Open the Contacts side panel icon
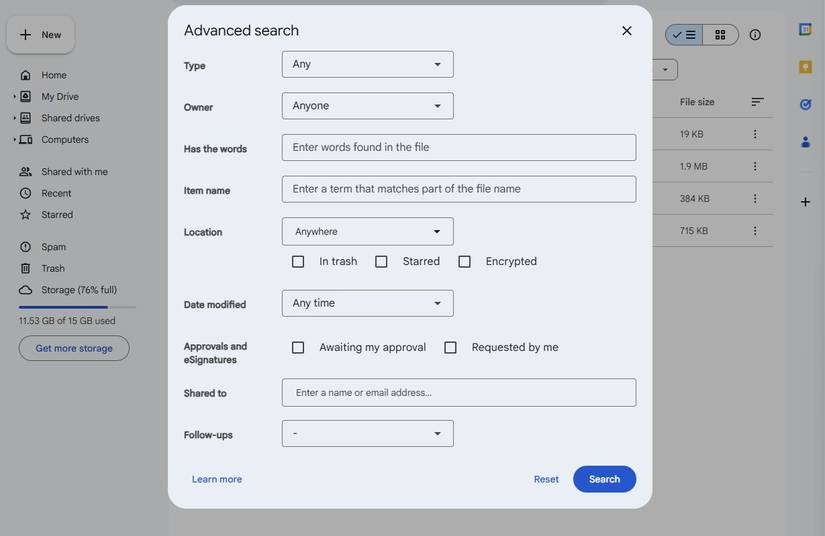Screen dimensions: 825x536 pyautogui.click(x=805, y=142)
